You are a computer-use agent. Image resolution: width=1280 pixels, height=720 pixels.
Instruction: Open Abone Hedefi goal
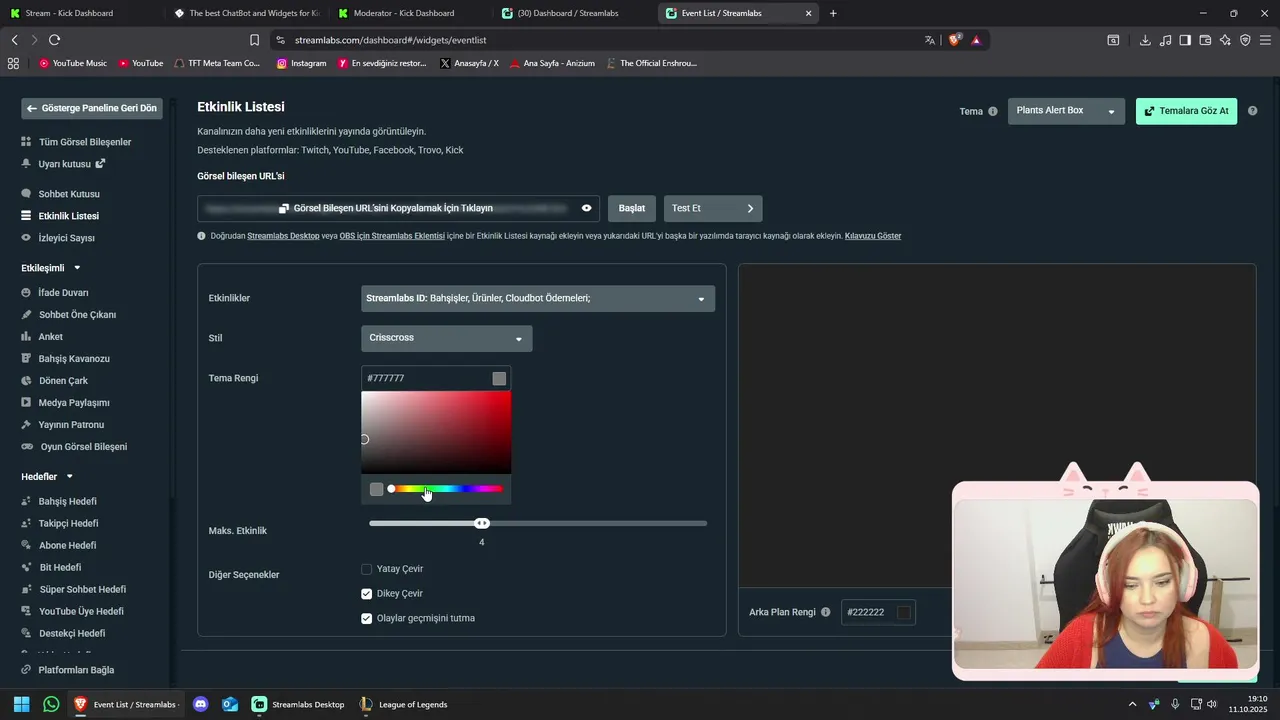[67, 545]
